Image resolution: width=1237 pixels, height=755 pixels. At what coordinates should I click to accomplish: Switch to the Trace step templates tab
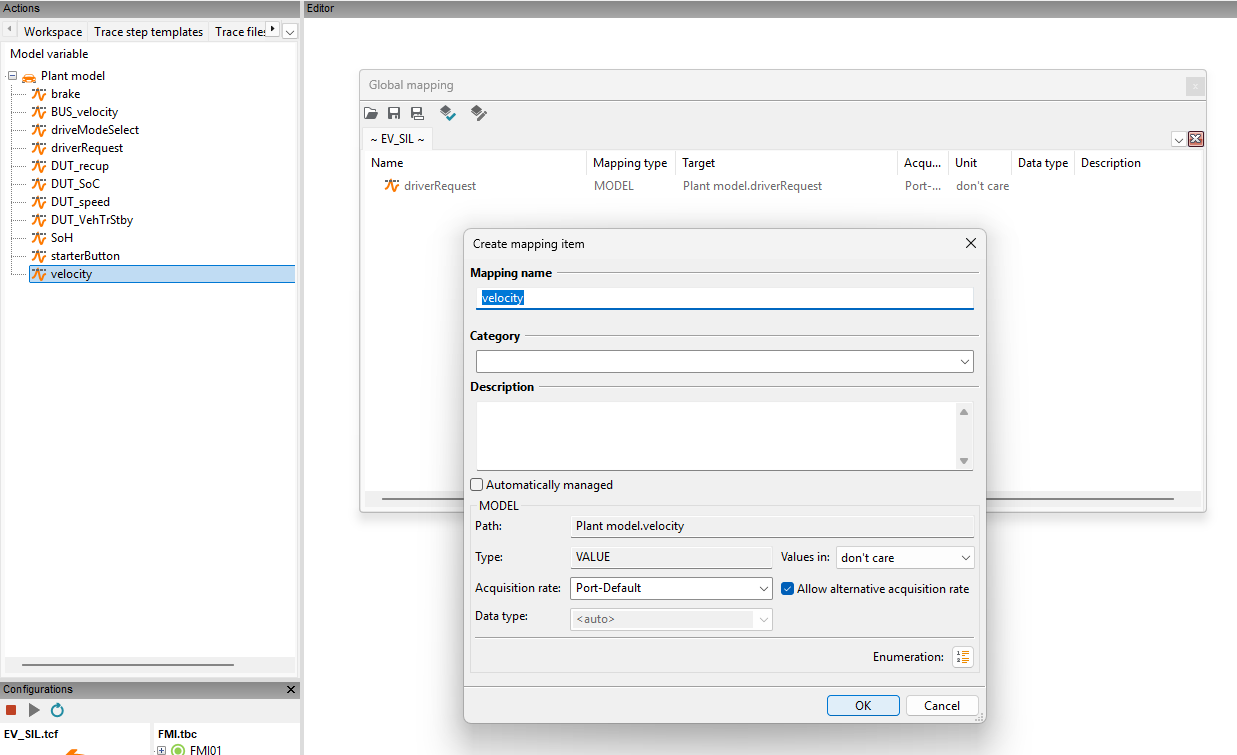149,32
